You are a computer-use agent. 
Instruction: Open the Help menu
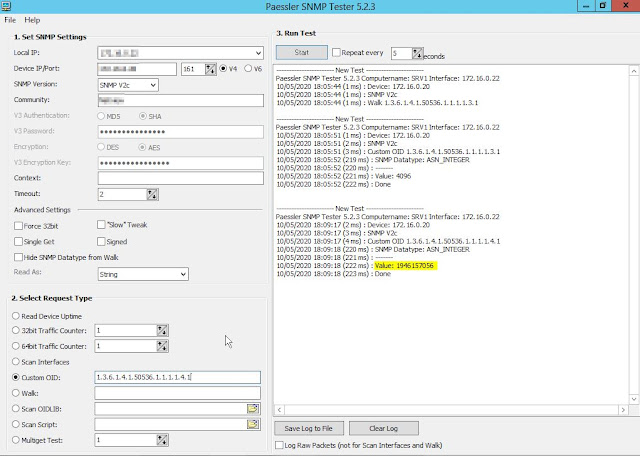tap(32, 20)
